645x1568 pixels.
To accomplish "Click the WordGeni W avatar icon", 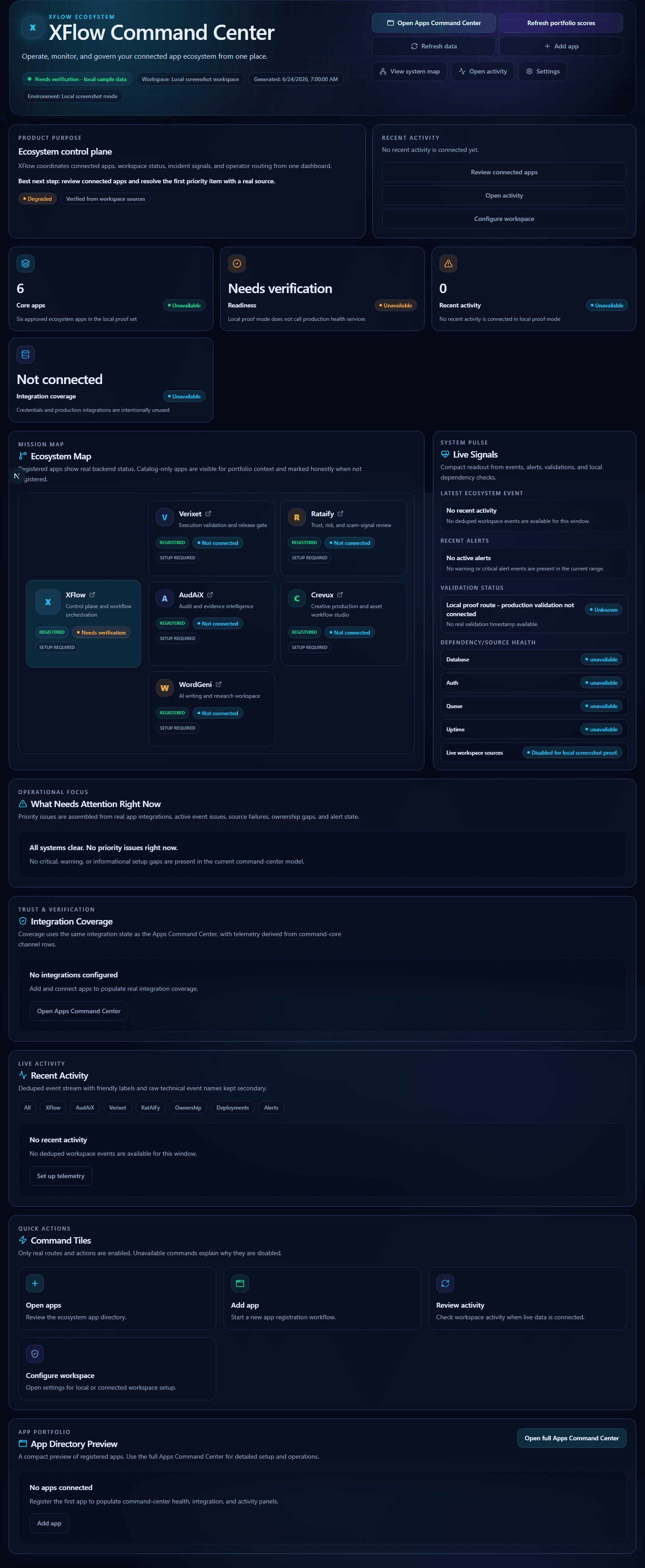I will (164, 688).
